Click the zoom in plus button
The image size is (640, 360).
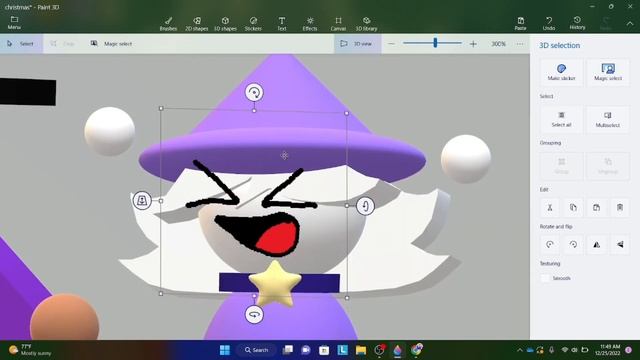[x=473, y=44]
